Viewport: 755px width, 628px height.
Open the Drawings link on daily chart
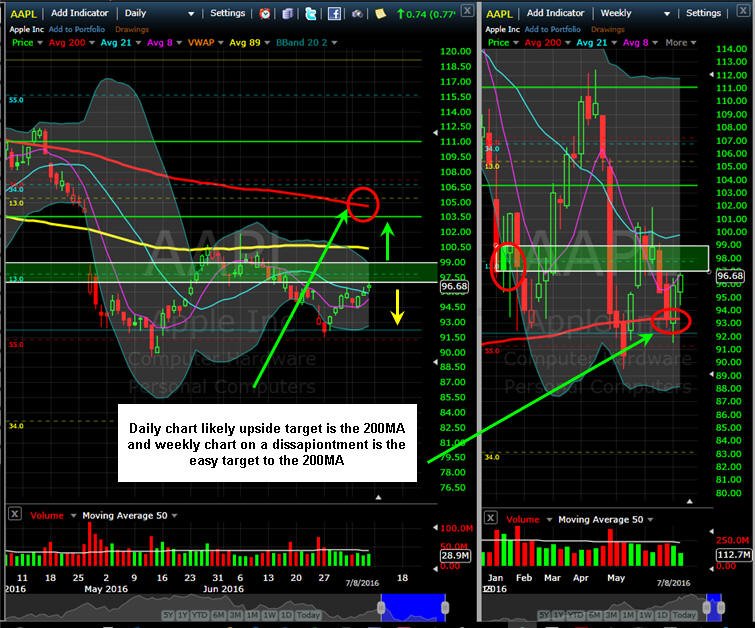tap(132, 29)
